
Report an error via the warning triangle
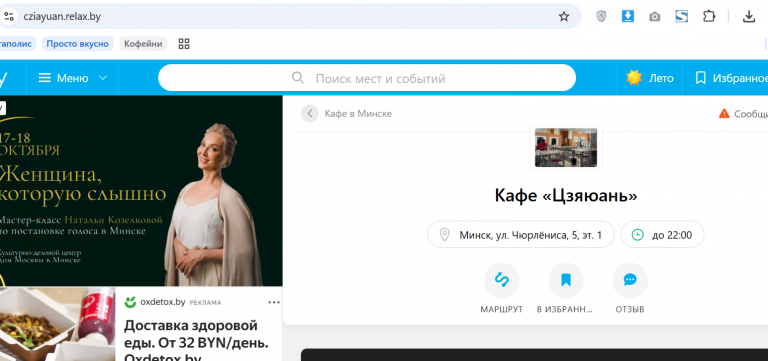pyautogui.click(x=724, y=114)
